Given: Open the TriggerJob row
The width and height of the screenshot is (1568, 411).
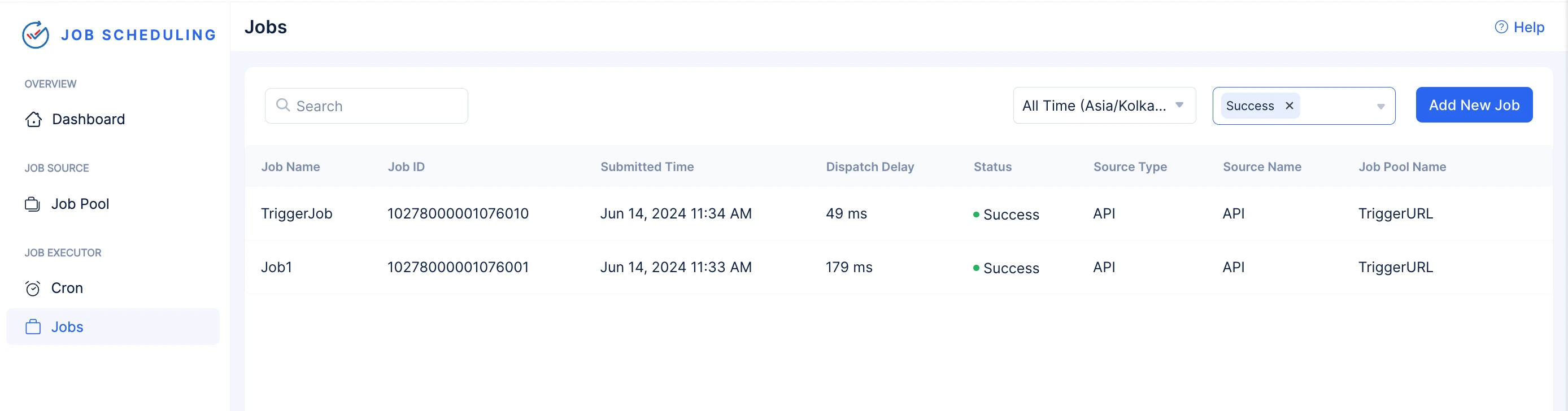Looking at the screenshot, I should 899,213.
